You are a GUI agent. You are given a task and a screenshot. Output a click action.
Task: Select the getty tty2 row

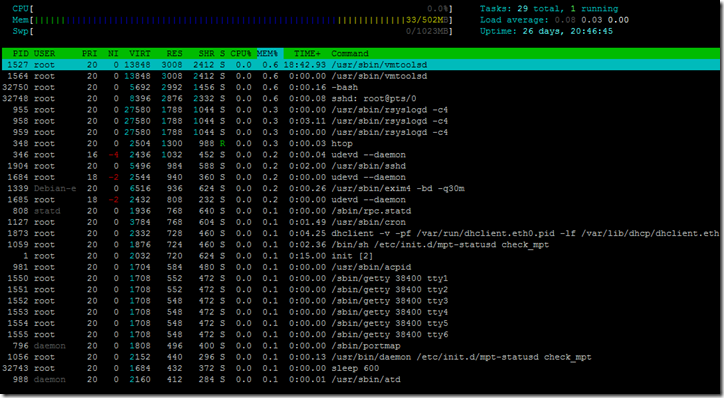[x=361, y=289]
